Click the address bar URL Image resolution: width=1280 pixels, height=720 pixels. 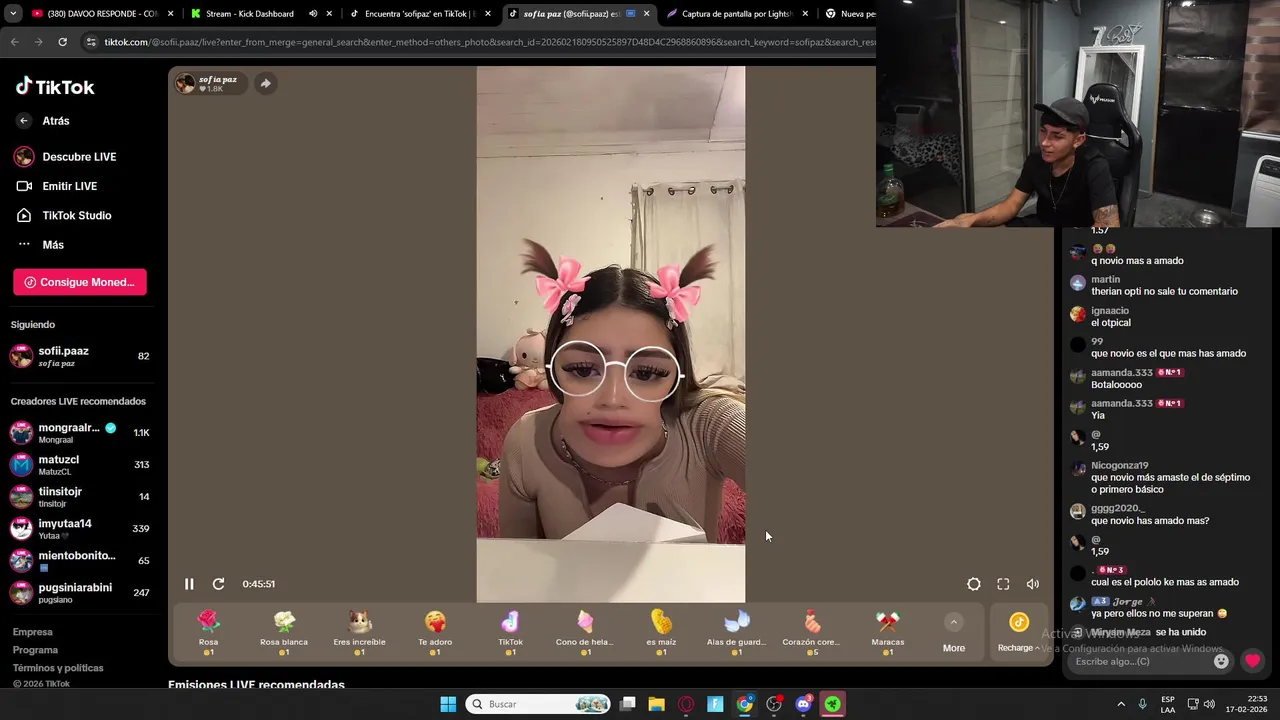[x=488, y=42]
